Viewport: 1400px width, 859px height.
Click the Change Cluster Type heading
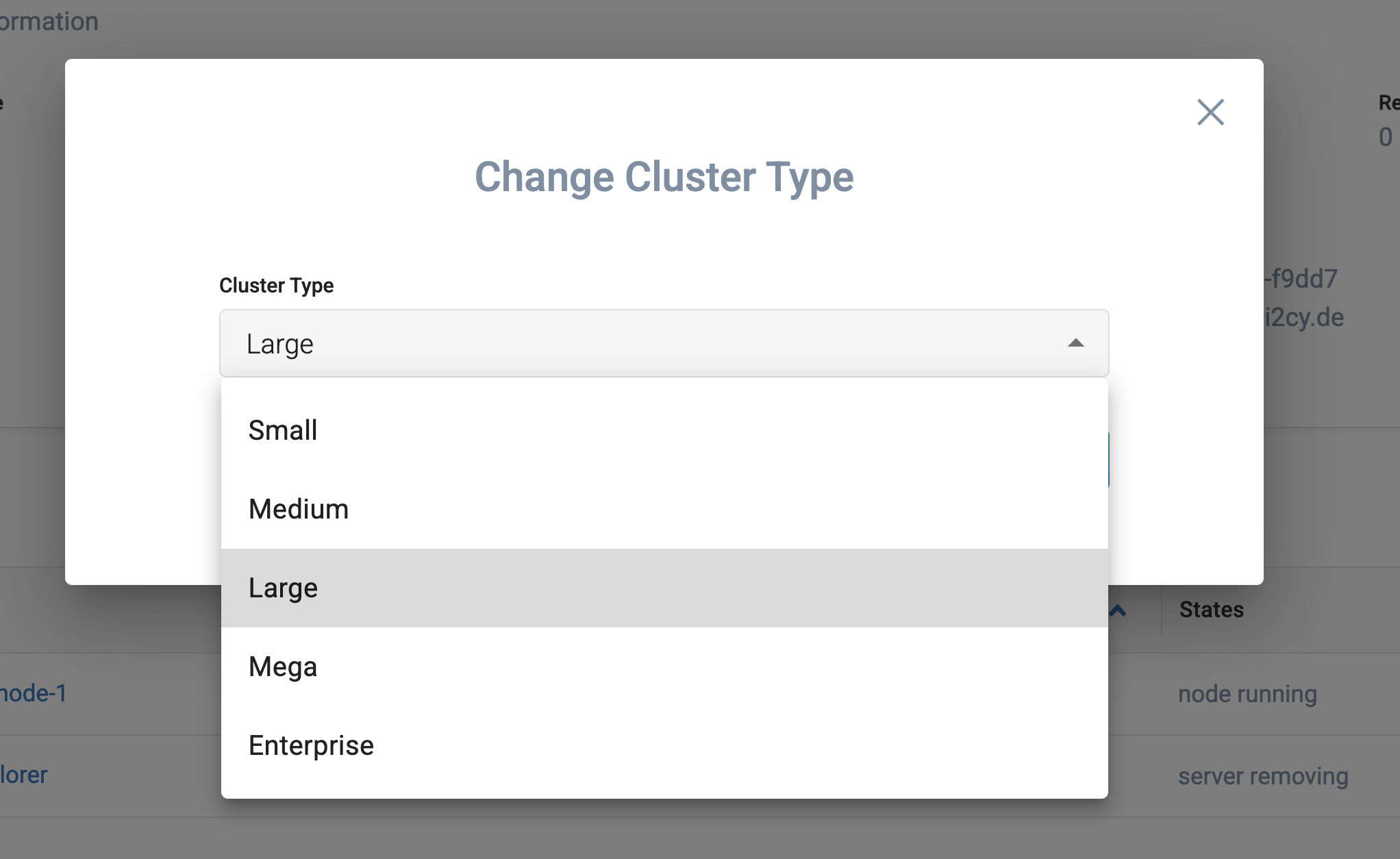click(x=664, y=177)
